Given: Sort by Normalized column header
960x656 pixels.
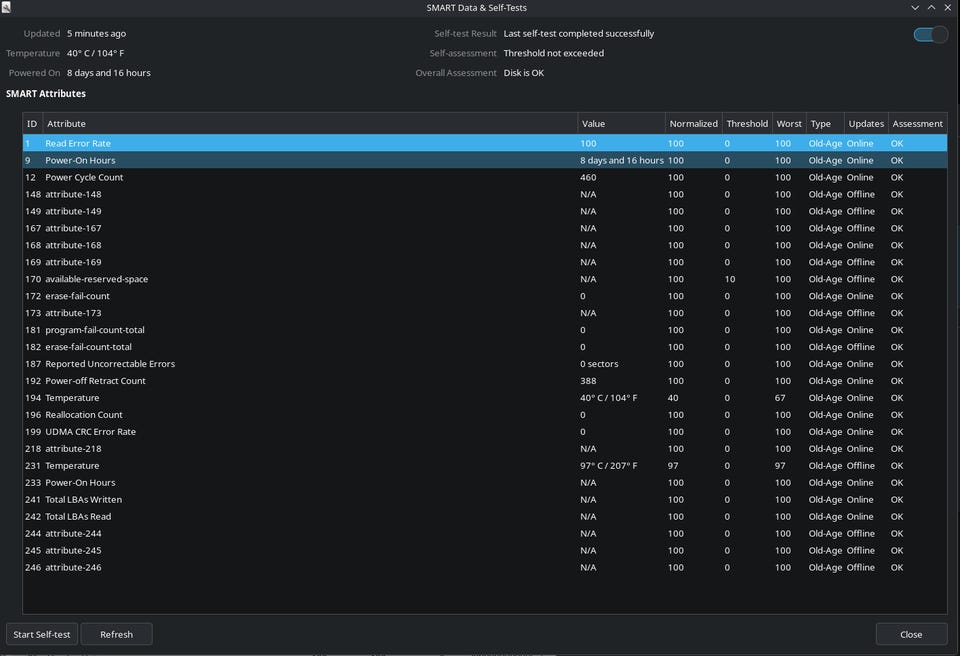Looking at the screenshot, I should [x=694, y=123].
